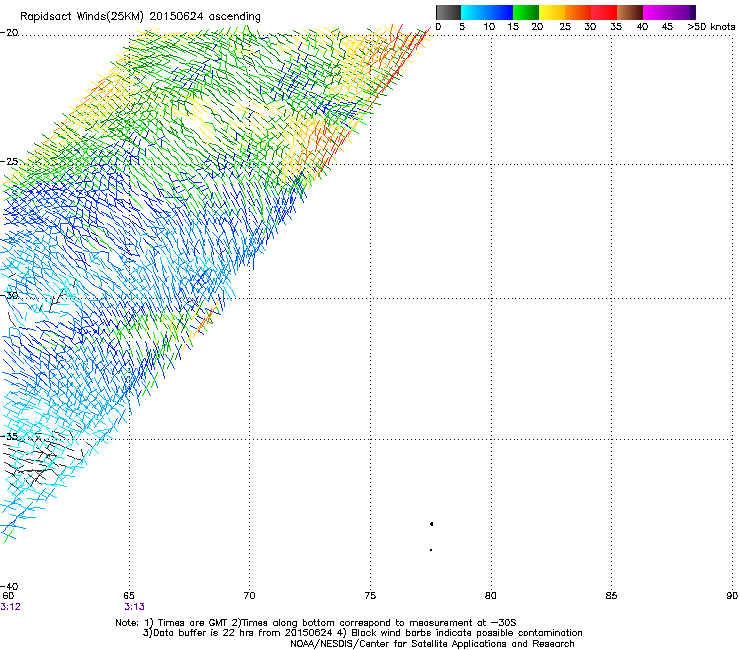Click the 'Times are GMT' note line
740x650 pixels.
[x=316, y=623]
